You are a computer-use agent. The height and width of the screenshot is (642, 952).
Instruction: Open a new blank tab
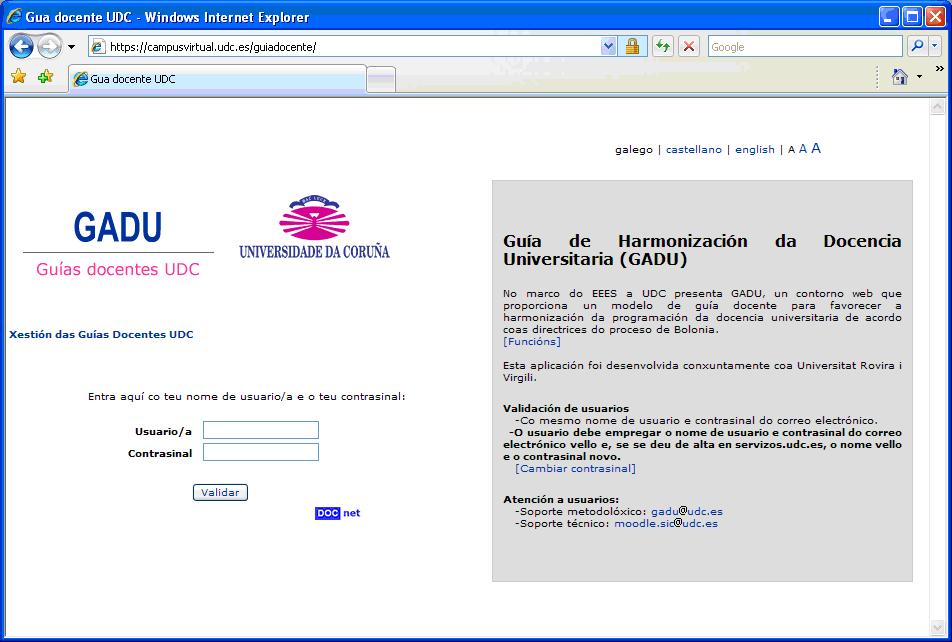pos(381,80)
